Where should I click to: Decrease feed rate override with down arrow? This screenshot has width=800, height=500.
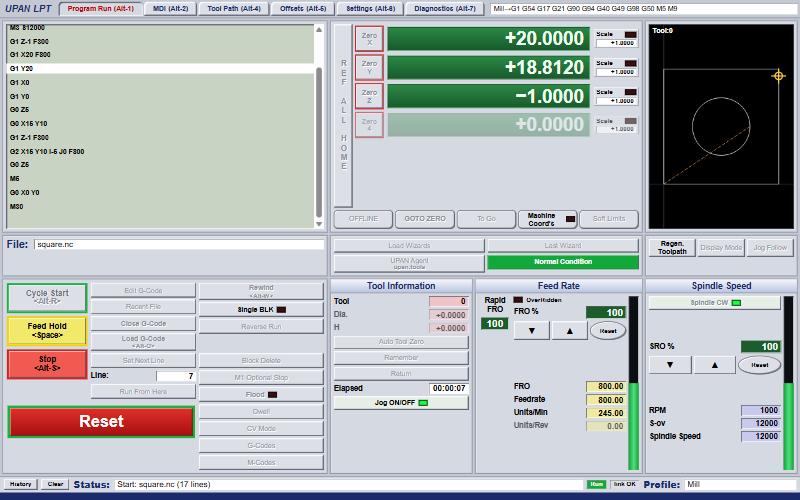click(x=531, y=331)
